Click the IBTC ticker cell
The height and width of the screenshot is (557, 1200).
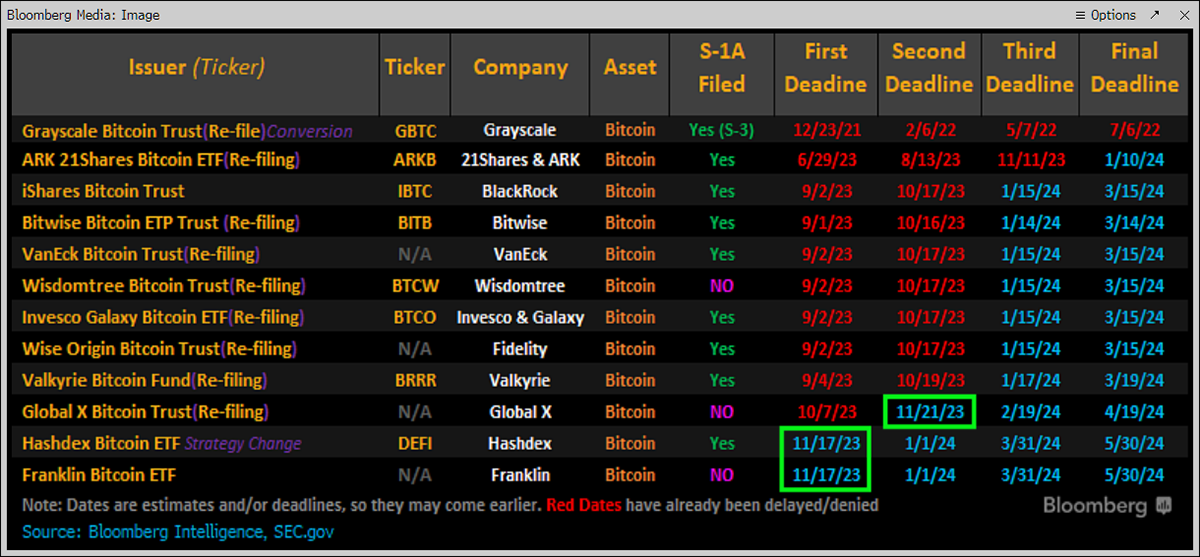click(x=415, y=191)
